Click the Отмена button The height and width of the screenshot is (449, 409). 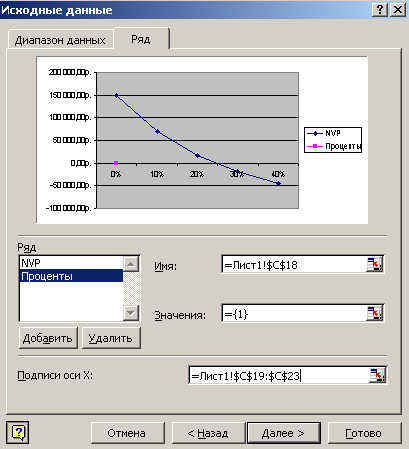[x=128, y=433]
